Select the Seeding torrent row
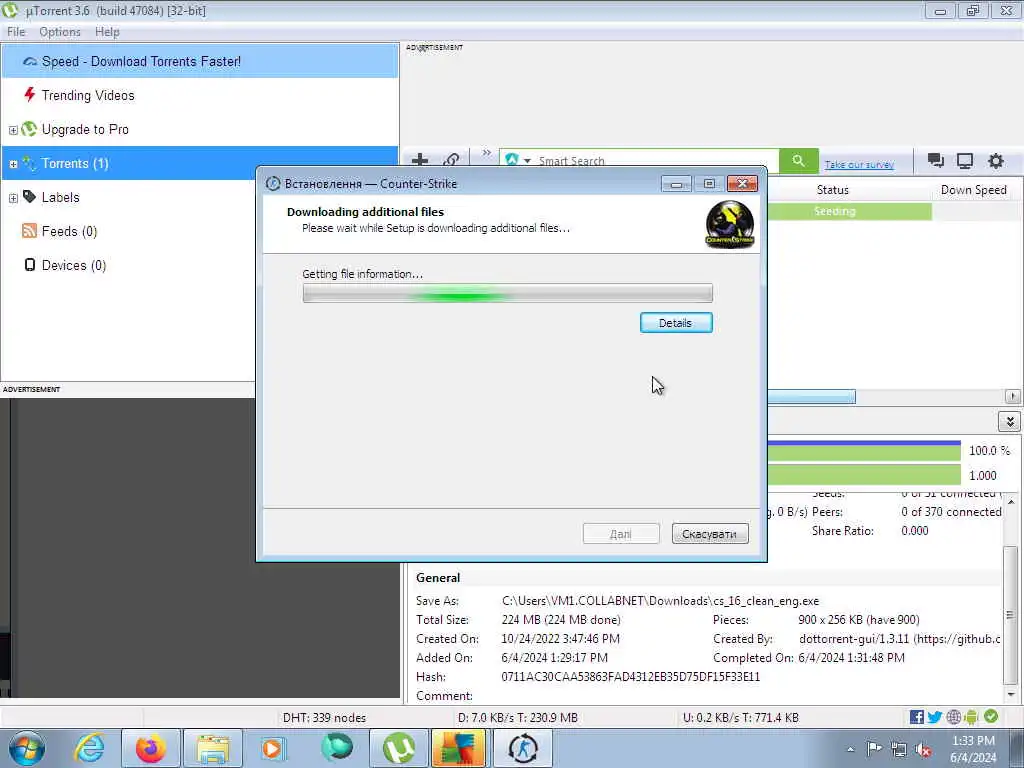1024x768 pixels. pyautogui.click(x=895, y=211)
